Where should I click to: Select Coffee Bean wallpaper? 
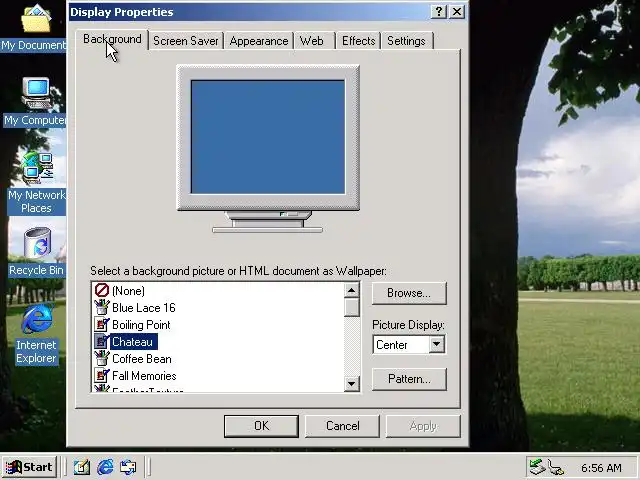pyautogui.click(x=142, y=359)
